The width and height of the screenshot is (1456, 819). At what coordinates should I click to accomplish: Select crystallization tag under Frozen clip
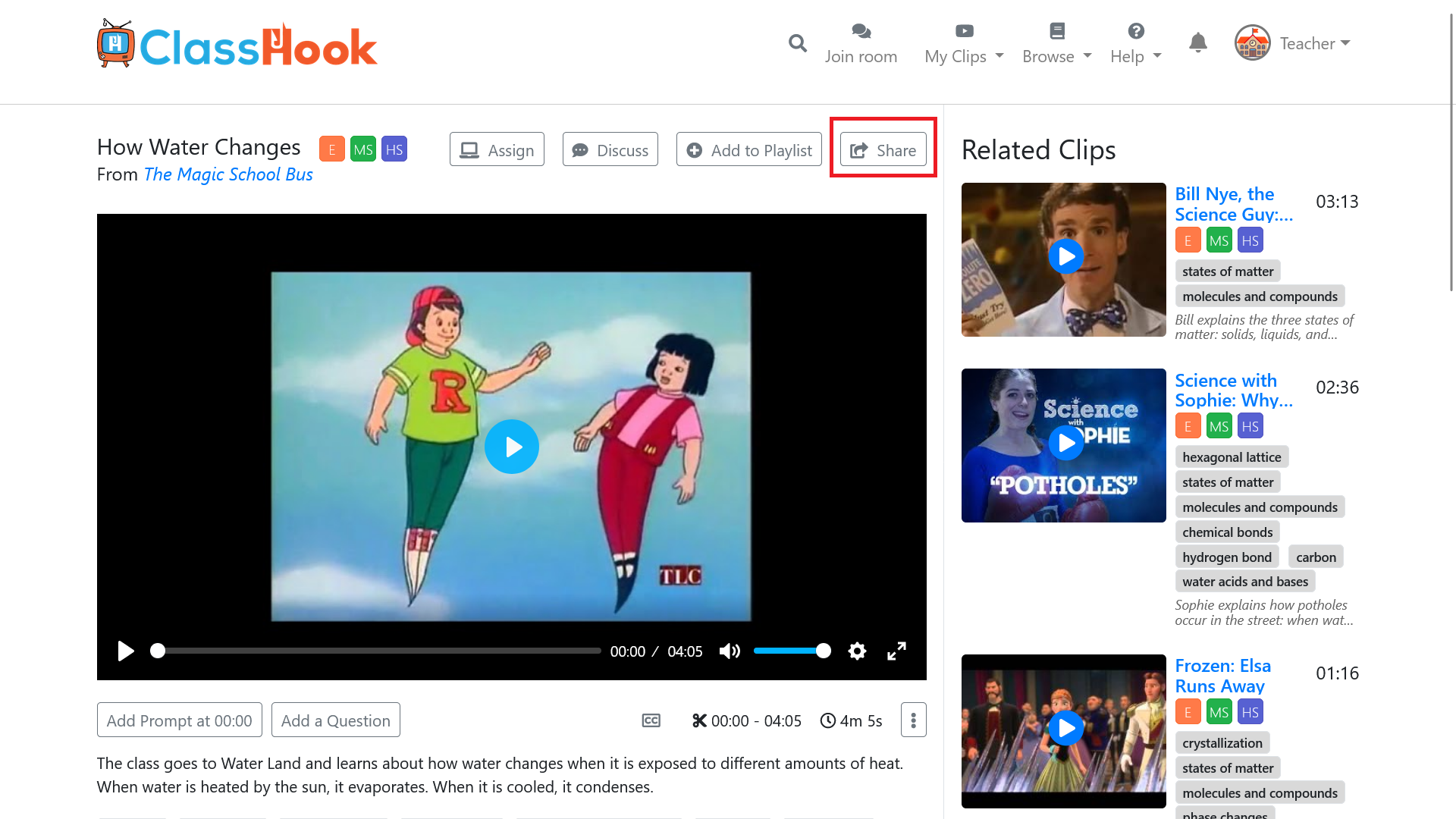pyautogui.click(x=1222, y=742)
